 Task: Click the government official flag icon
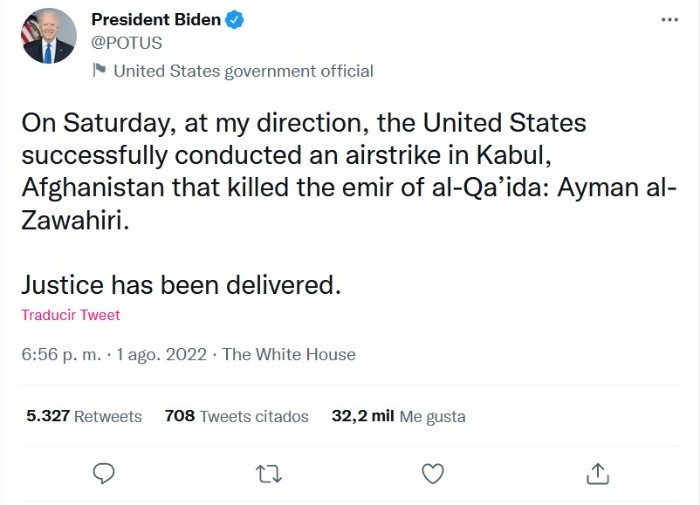99,70
